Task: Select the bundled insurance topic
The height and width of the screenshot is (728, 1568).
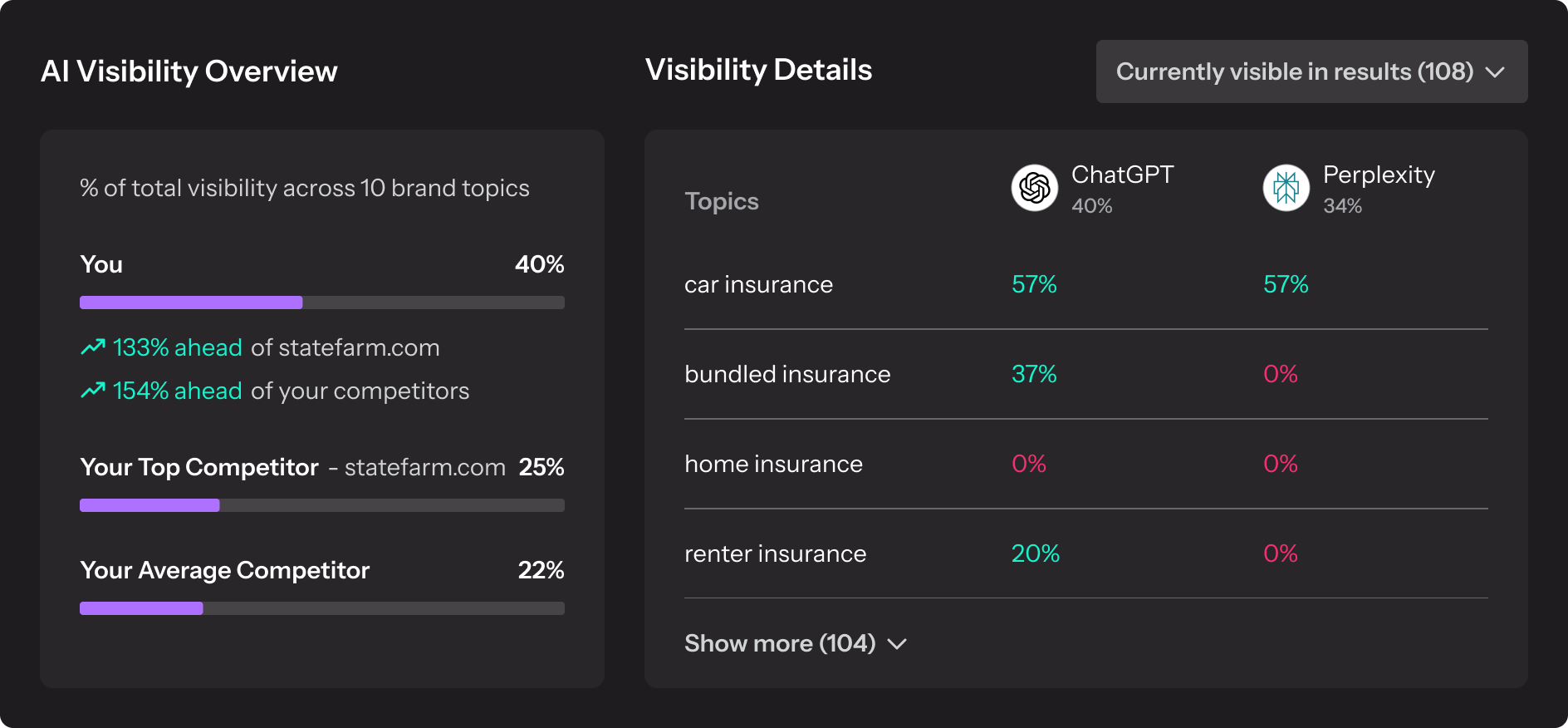Action: pyautogui.click(x=786, y=374)
